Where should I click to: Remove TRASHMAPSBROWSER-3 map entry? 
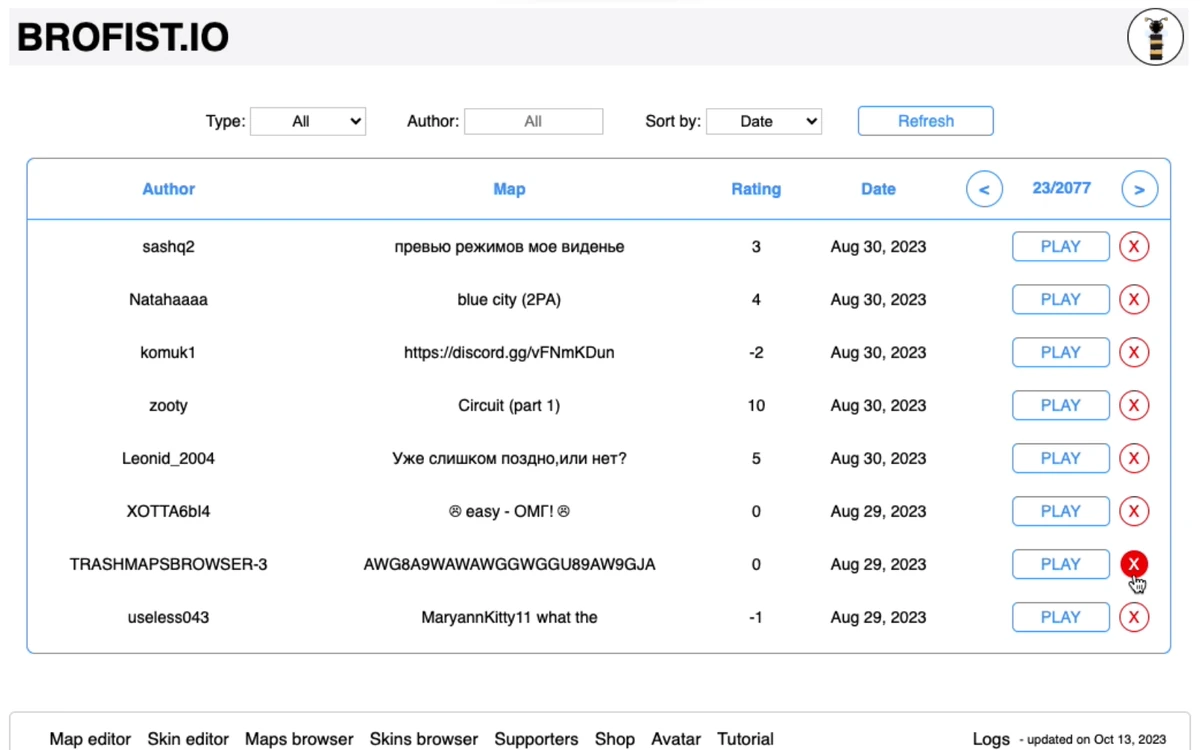pos(1133,564)
